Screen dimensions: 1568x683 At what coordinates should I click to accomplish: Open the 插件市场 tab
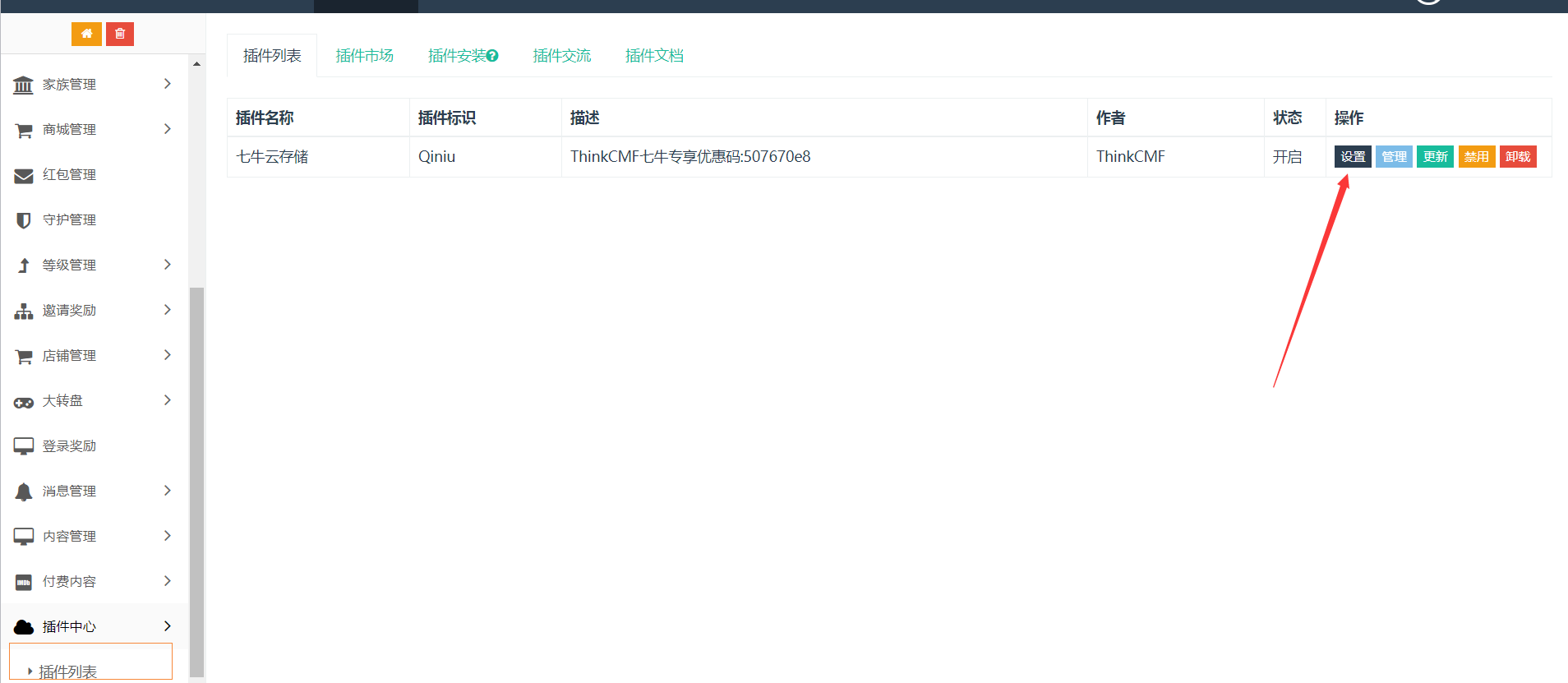click(365, 56)
